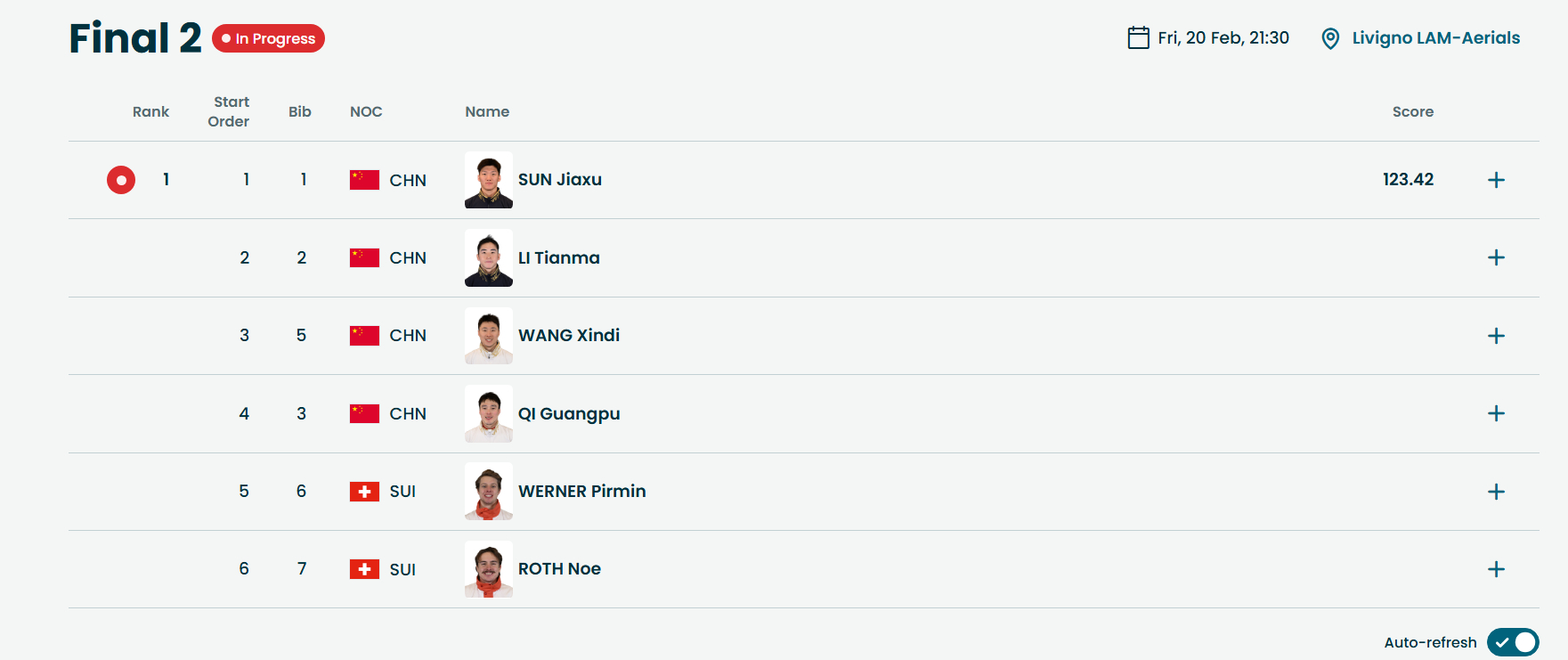Click China flag in QI Guangpu row
The height and width of the screenshot is (660, 1568).
(x=364, y=413)
